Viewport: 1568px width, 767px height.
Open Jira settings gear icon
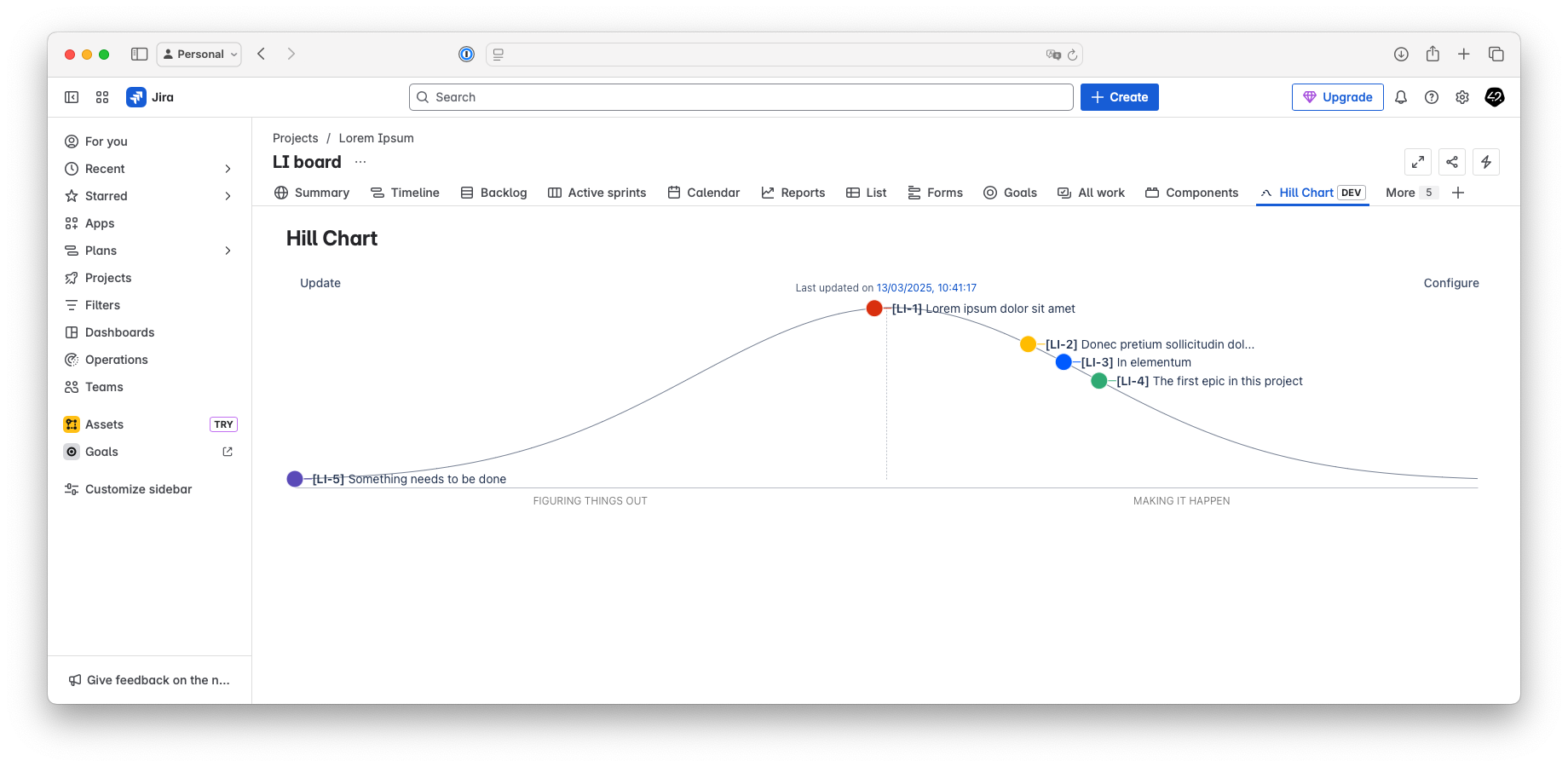pos(1462,97)
